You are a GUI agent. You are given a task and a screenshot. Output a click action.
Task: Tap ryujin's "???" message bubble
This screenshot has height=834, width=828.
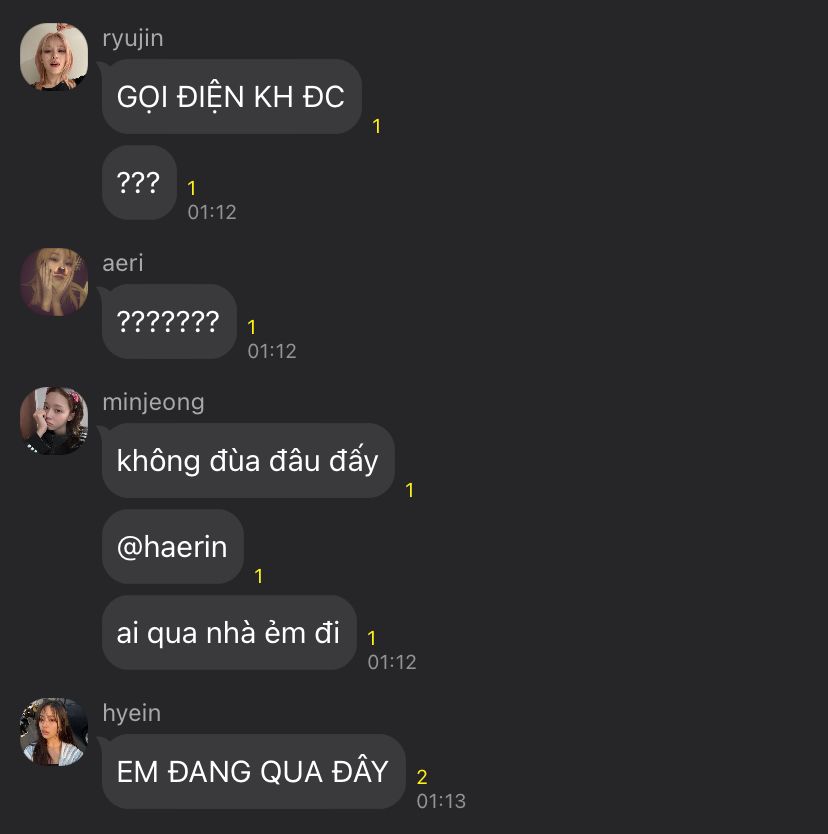139,182
